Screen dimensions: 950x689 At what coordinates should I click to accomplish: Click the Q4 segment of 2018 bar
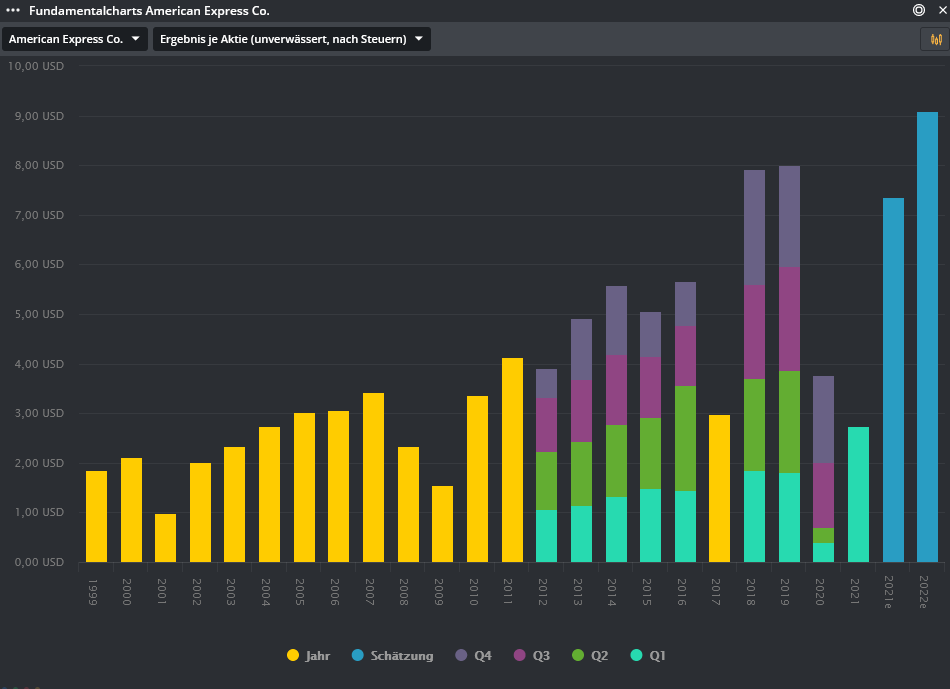[x=754, y=228]
